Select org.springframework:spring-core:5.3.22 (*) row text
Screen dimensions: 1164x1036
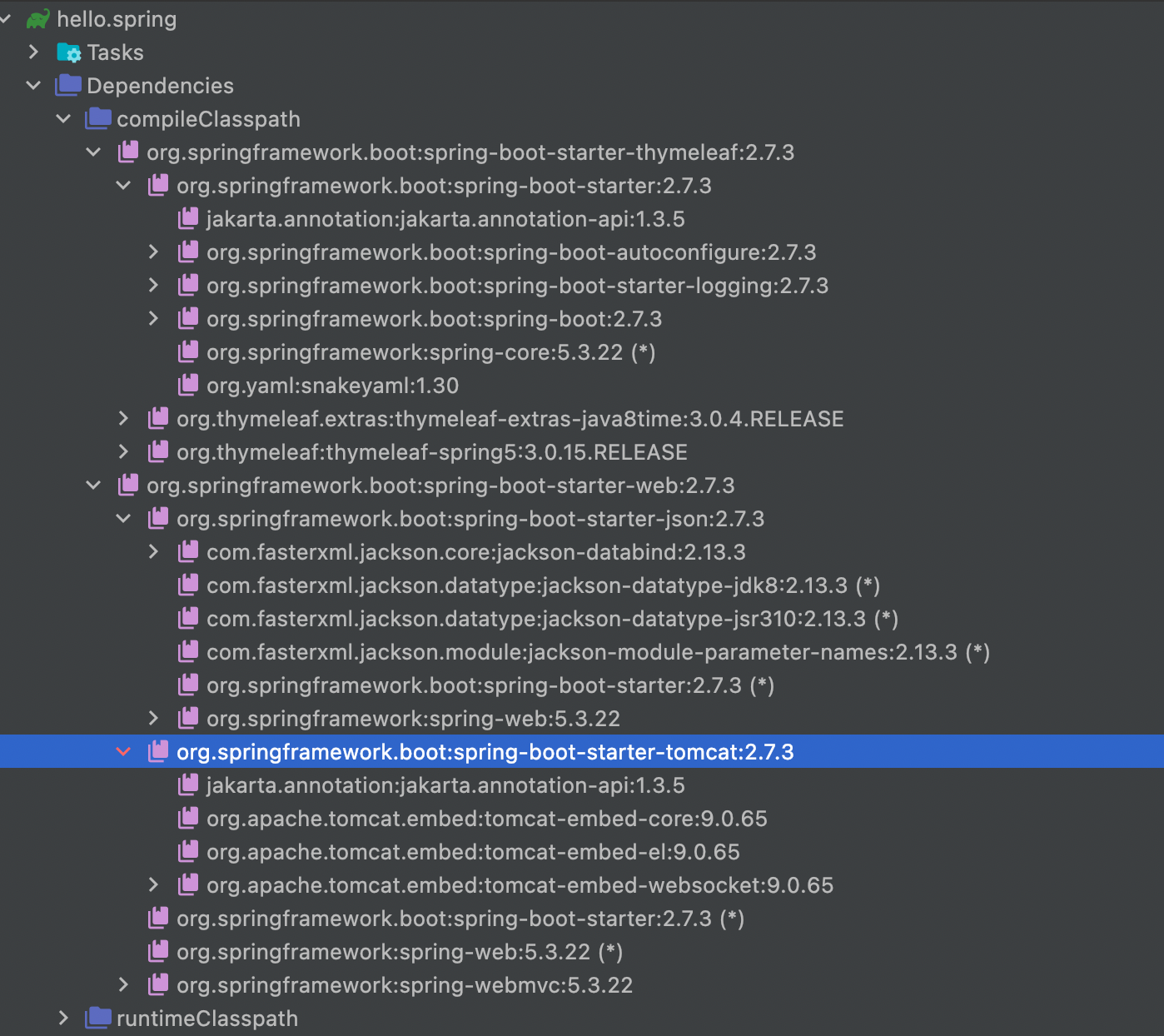431,352
